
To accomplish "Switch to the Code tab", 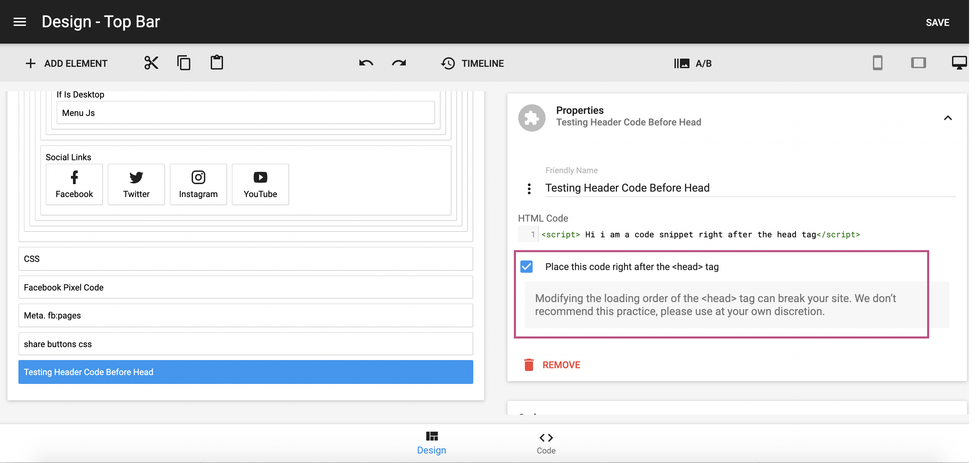I will (546, 443).
